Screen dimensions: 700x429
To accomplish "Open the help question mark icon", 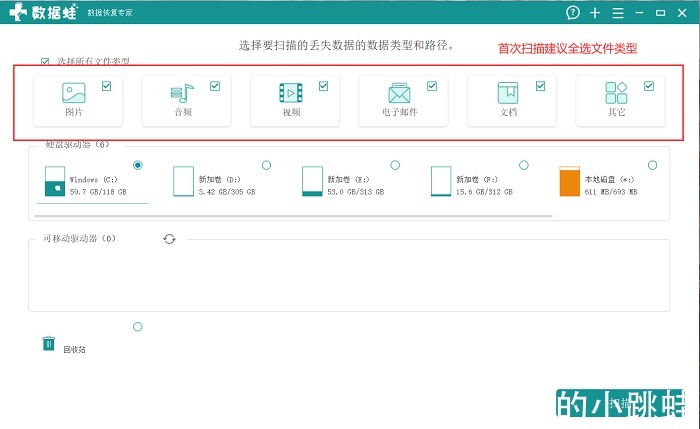I will [x=573, y=12].
